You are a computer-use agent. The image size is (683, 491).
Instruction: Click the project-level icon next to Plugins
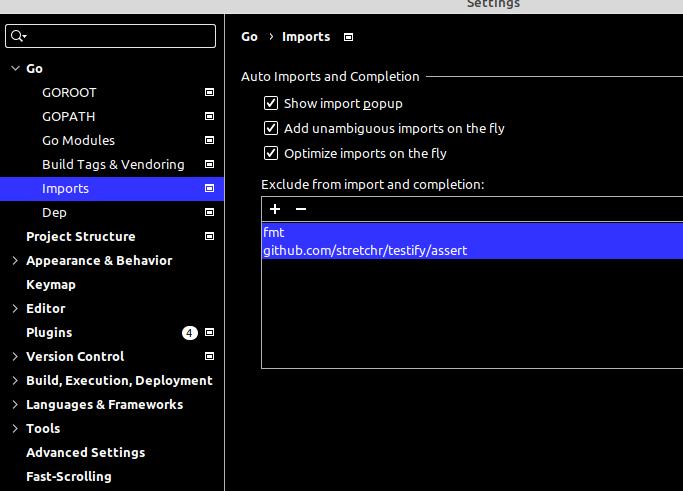[x=210, y=332]
